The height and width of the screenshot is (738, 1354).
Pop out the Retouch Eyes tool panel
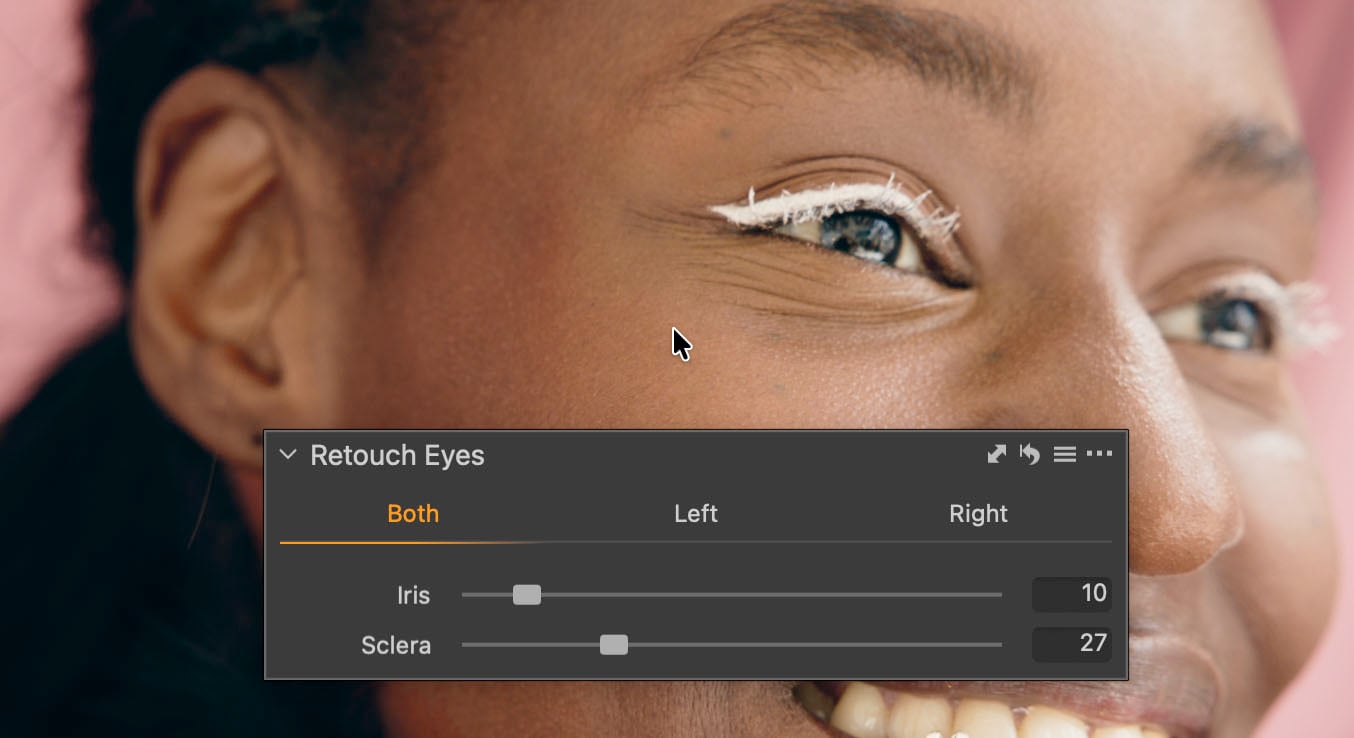pyautogui.click(x=996, y=455)
